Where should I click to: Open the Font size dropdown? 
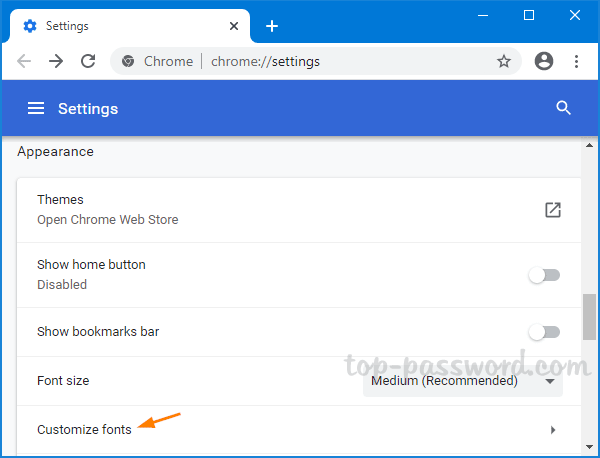(x=463, y=381)
